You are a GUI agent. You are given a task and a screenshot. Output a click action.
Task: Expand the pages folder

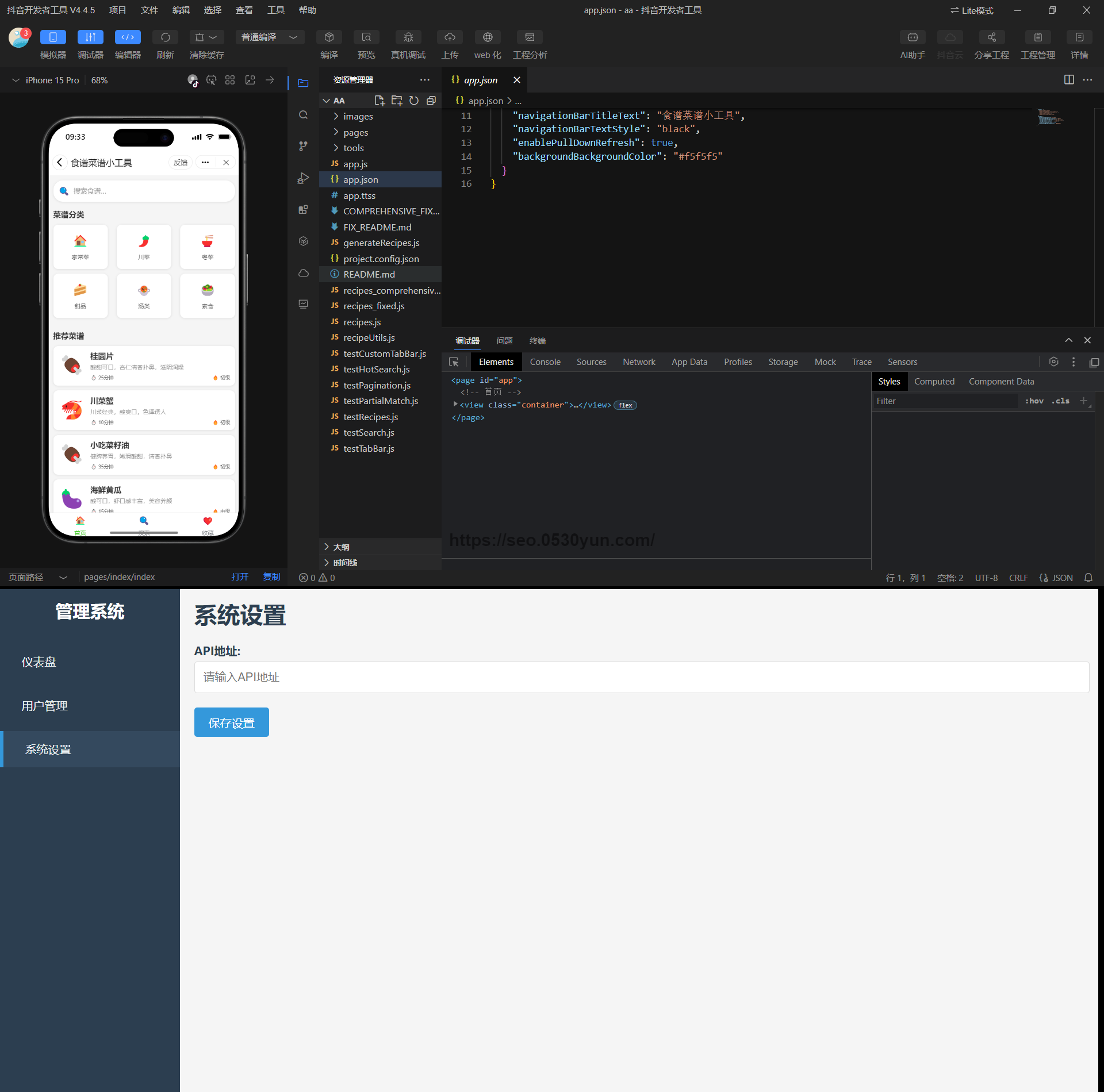355,132
